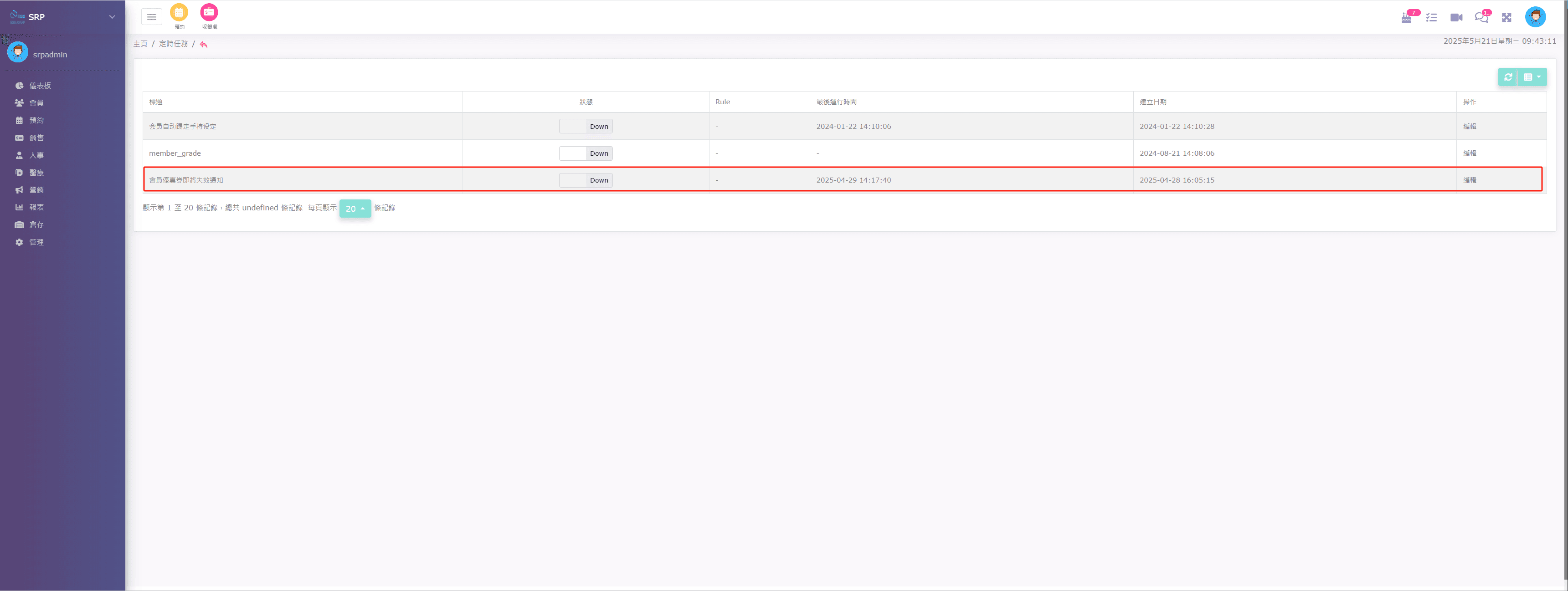Click the table refresh icon button
The image size is (1568, 591).
tap(1508, 77)
